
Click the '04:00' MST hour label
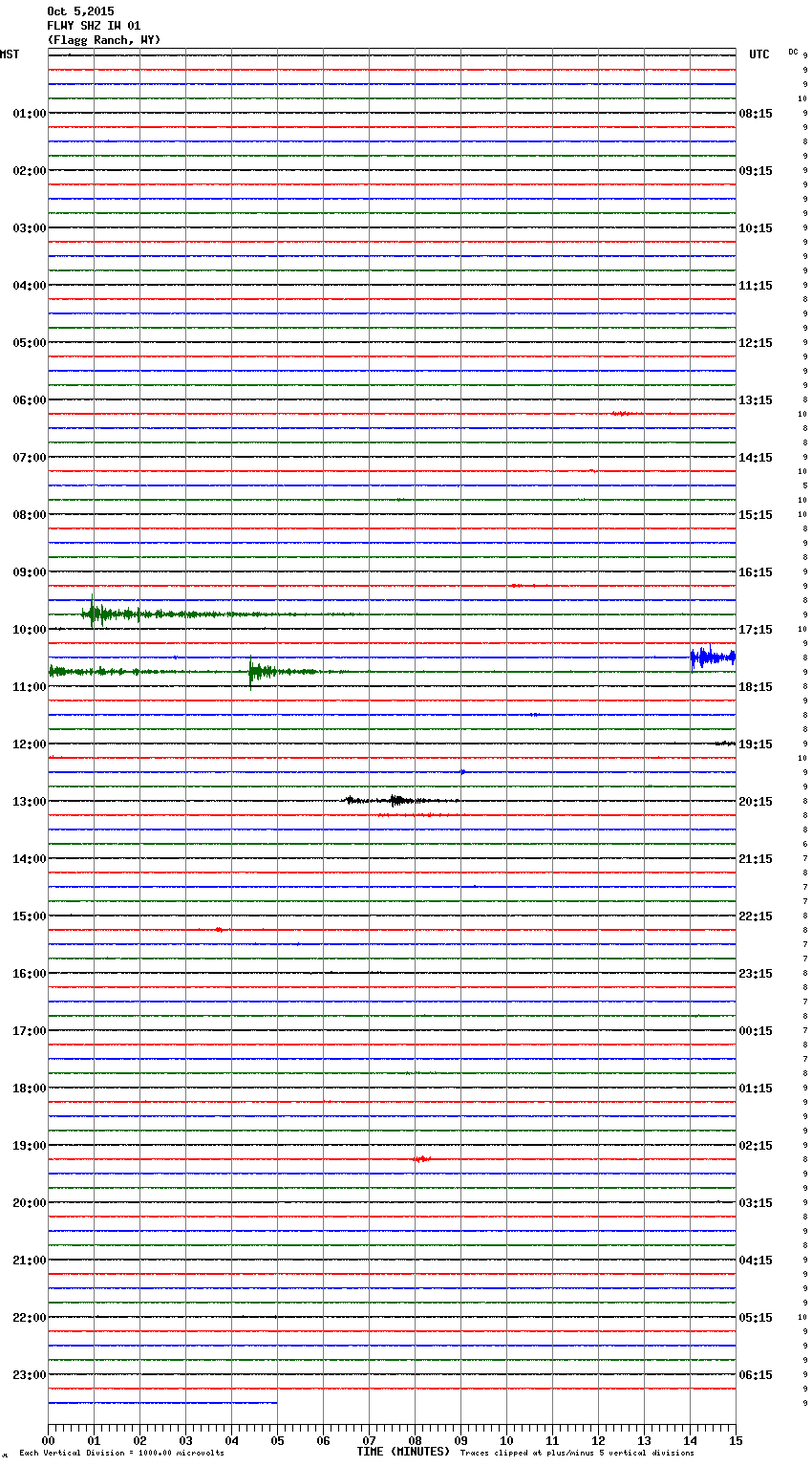[x=30, y=286]
